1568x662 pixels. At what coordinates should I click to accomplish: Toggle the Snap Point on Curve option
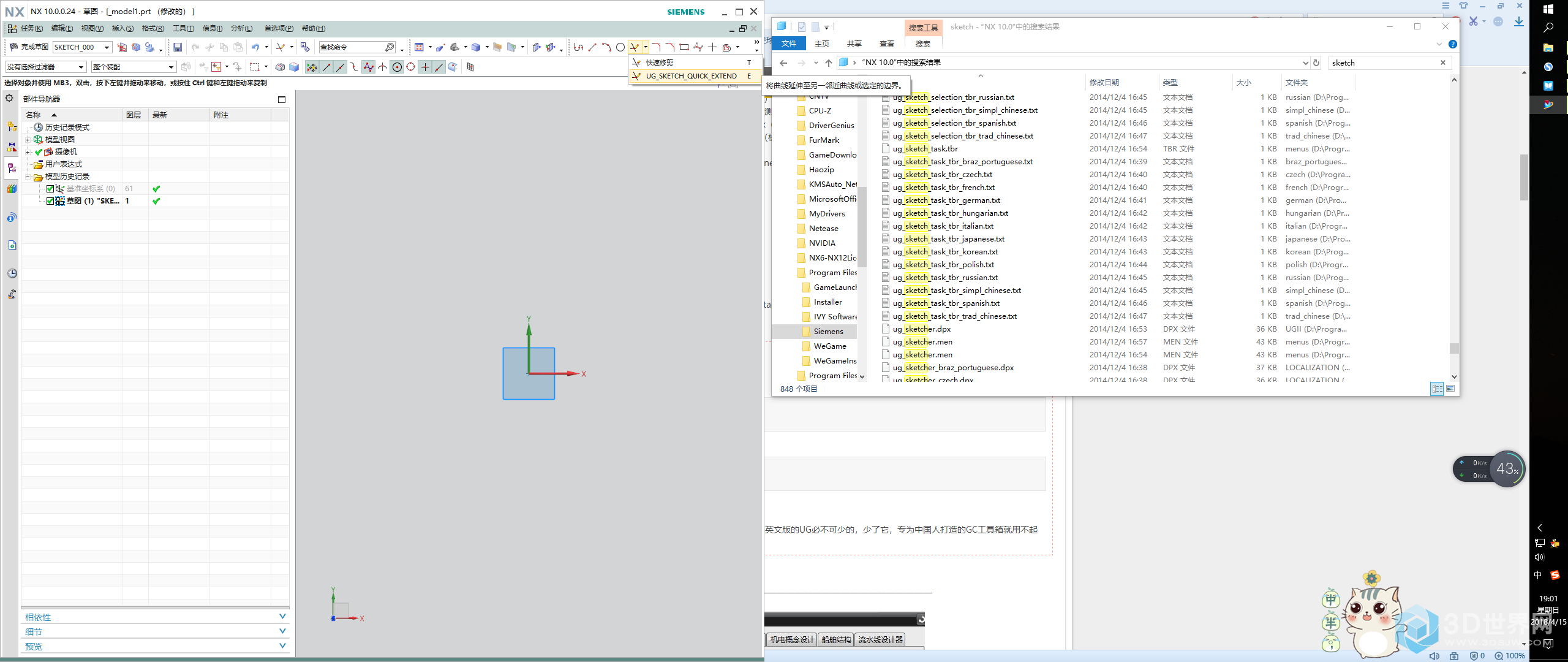click(x=439, y=67)
